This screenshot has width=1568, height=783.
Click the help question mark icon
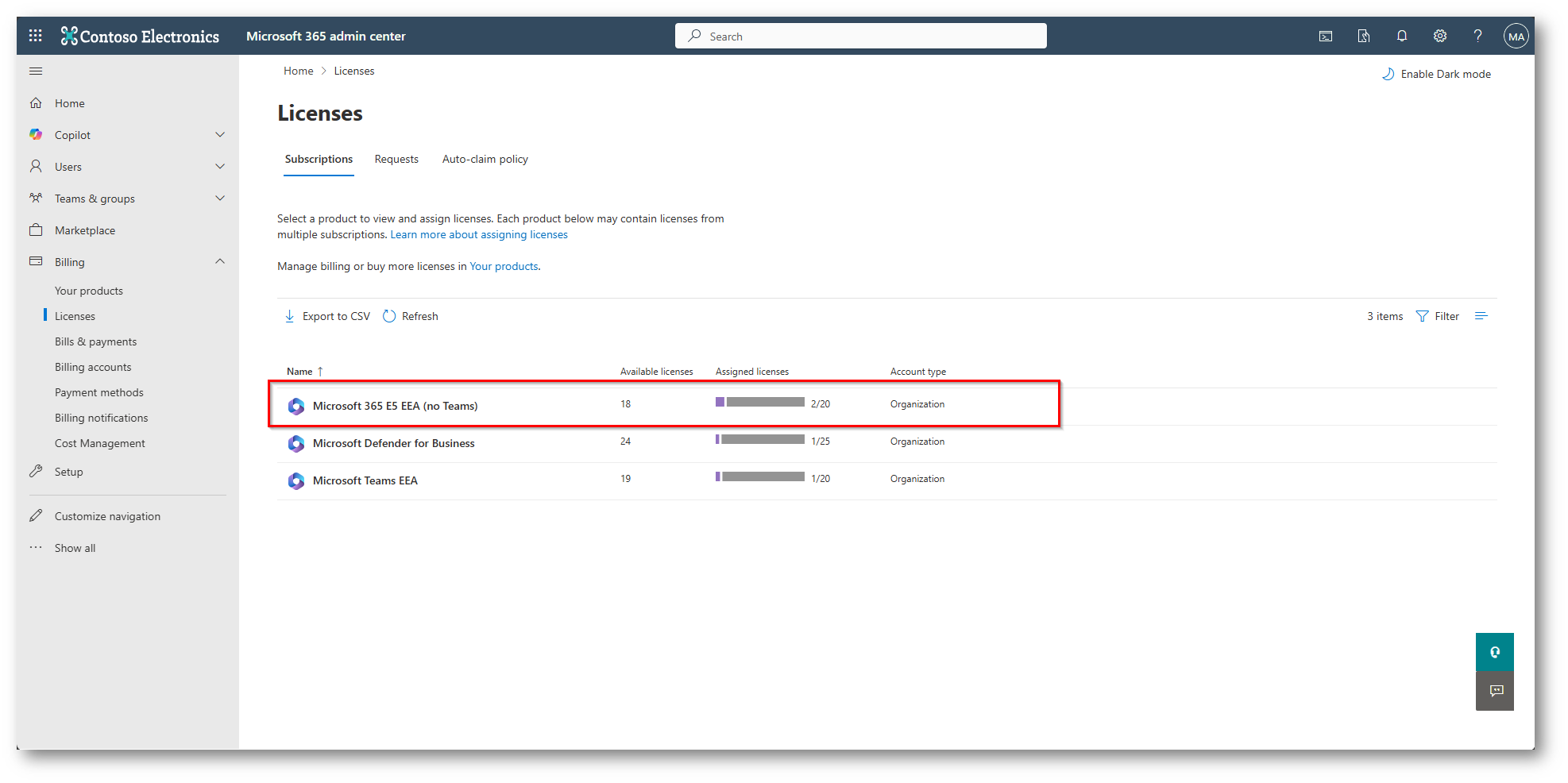[x=1477, y=36]
